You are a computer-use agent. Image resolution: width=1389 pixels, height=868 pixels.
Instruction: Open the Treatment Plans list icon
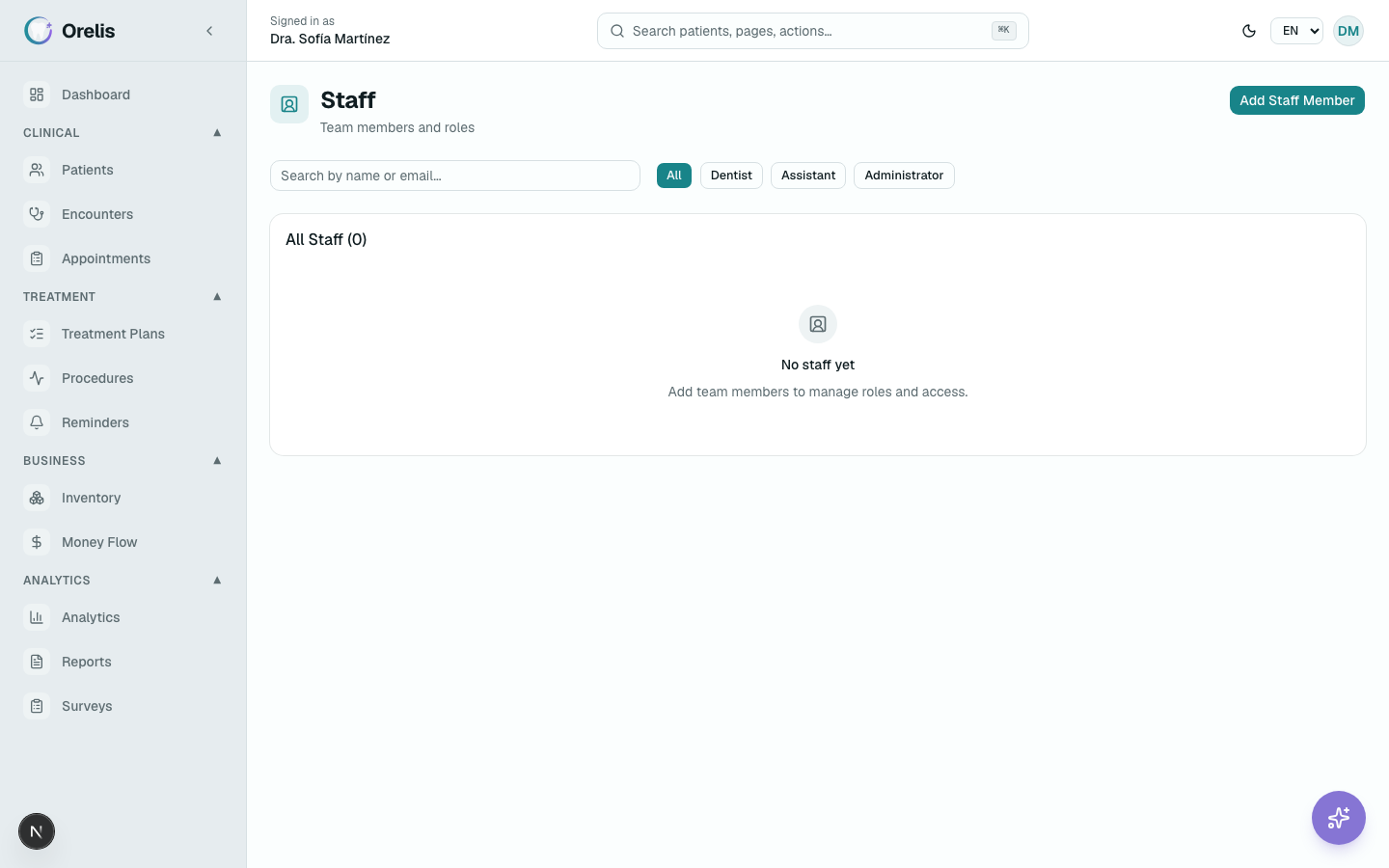point(37,334)
